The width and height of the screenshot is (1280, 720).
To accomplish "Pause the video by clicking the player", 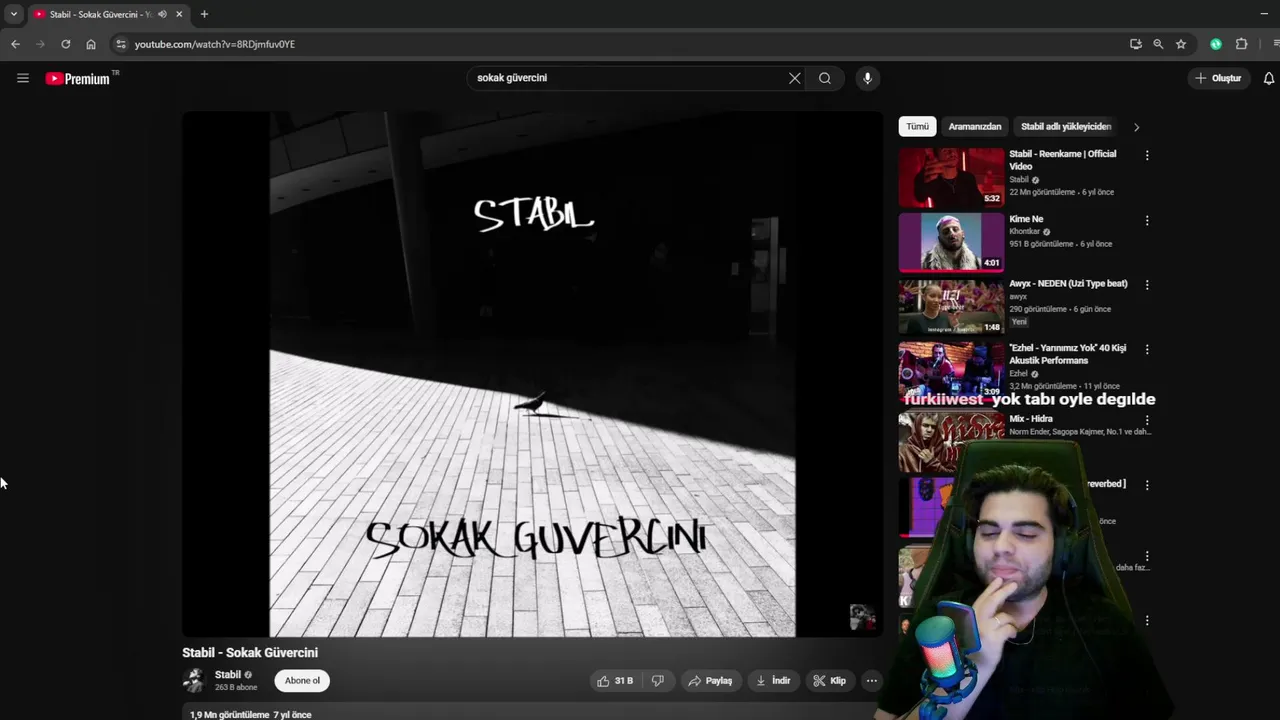I will (532, 373).
